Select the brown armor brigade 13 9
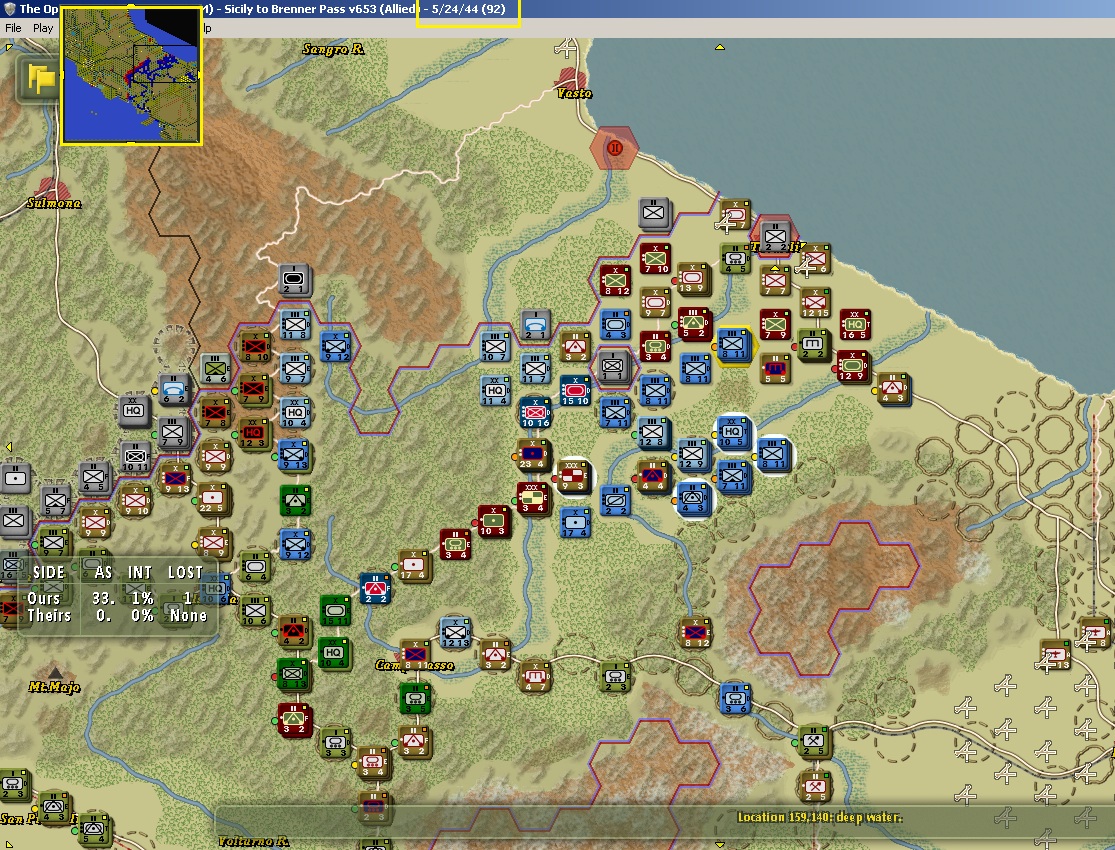This screenshot has width=1115, height=850. [x=692, y=279]
